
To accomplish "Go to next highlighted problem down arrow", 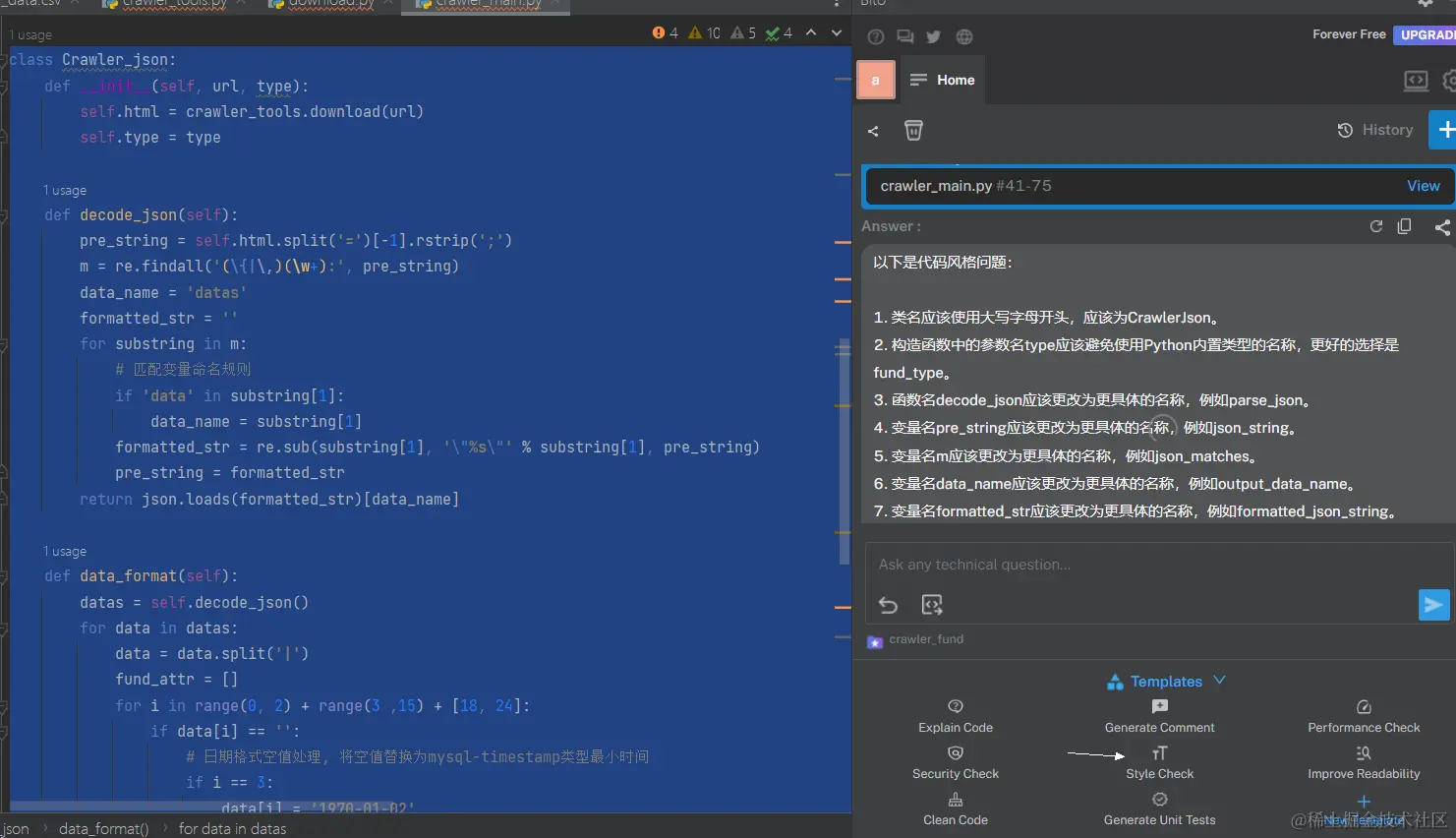I will [837, 32].
